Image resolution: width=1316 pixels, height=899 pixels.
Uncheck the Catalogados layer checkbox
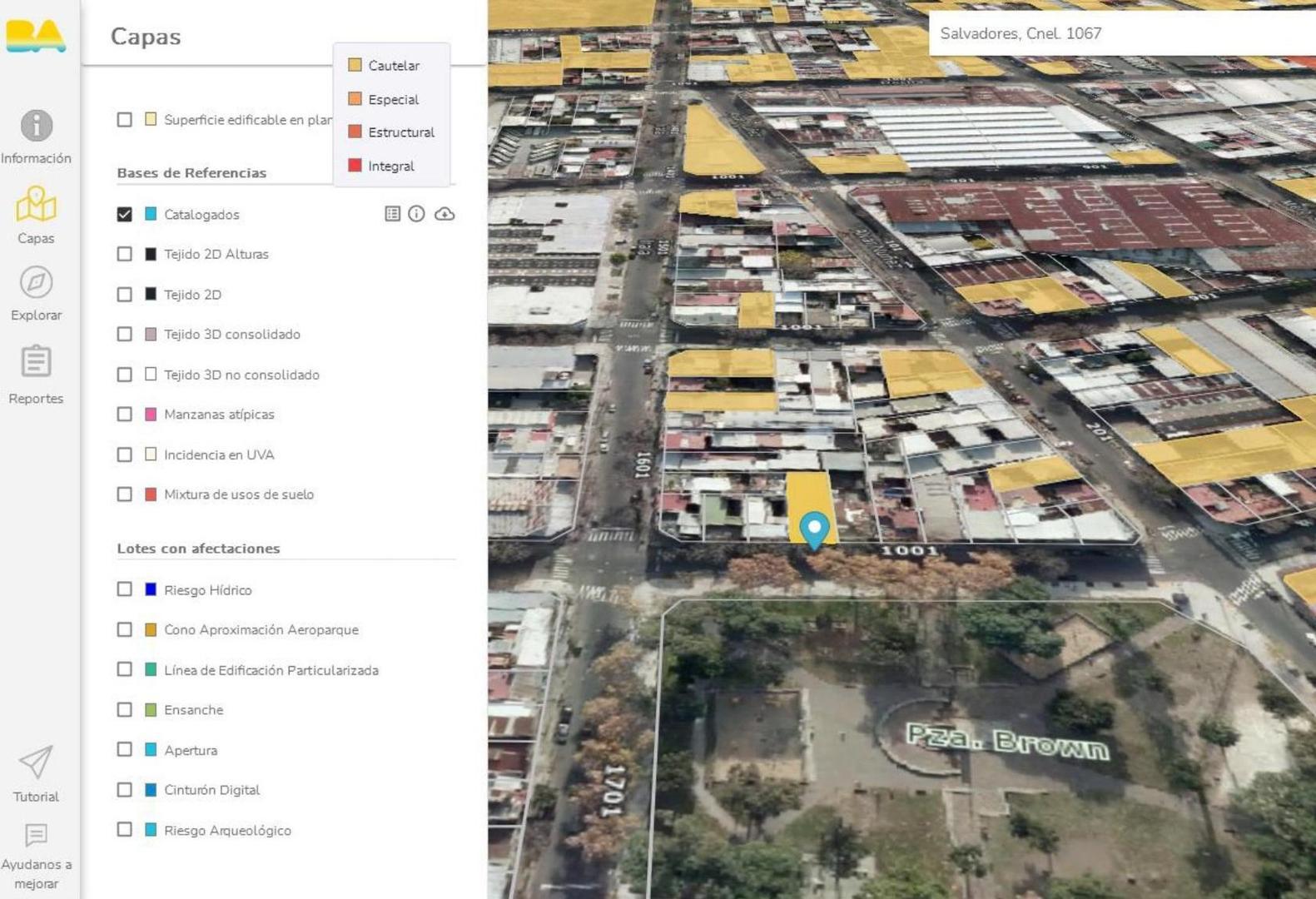(125, 214)
